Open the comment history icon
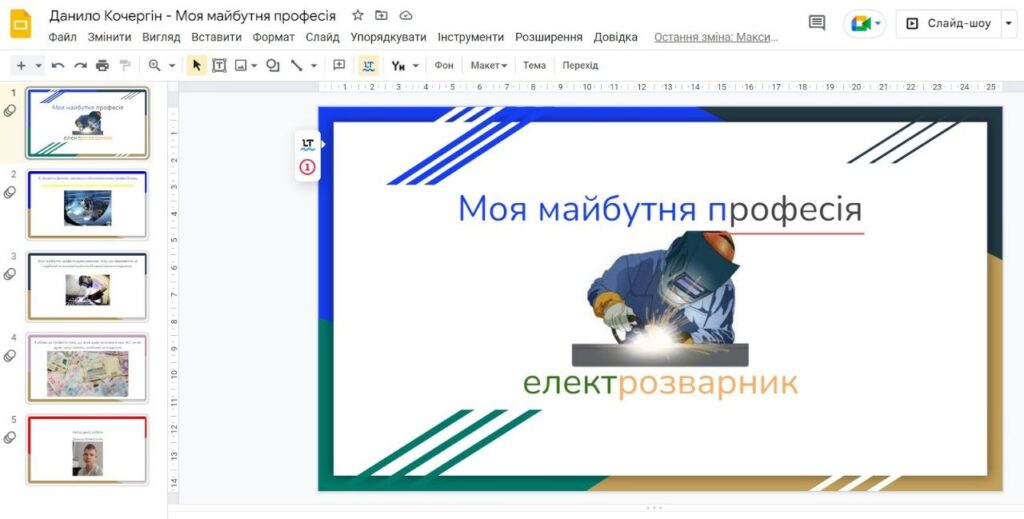 [x=816, y=23]
